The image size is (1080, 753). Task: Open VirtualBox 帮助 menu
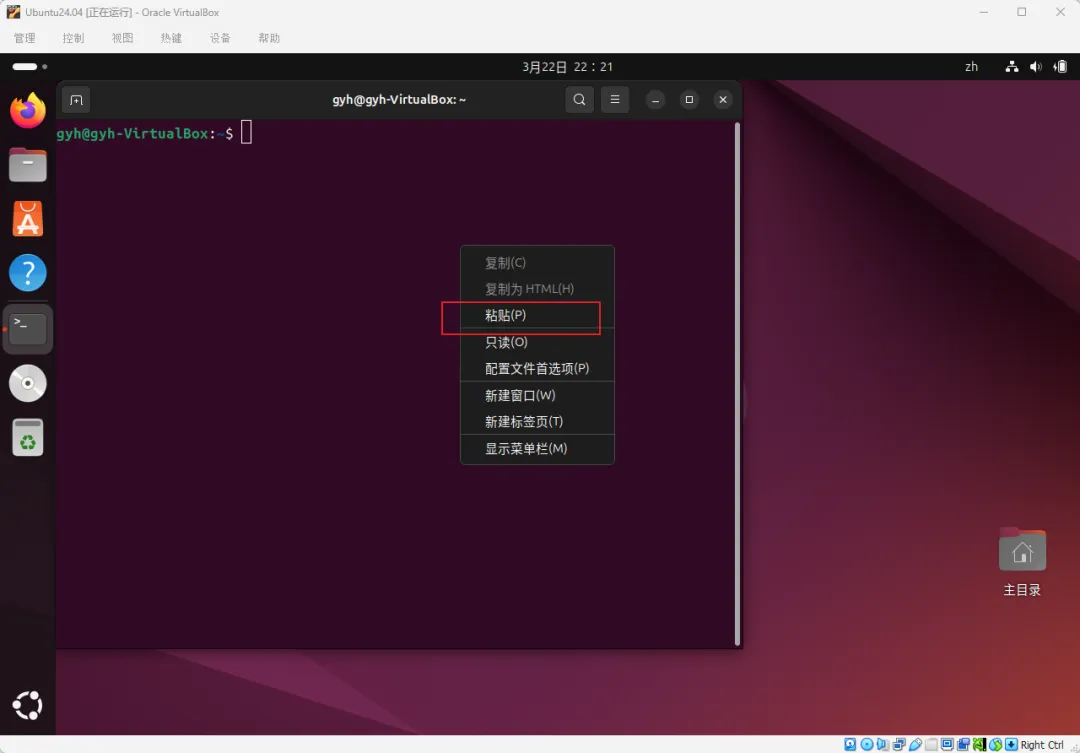(269, 38)
